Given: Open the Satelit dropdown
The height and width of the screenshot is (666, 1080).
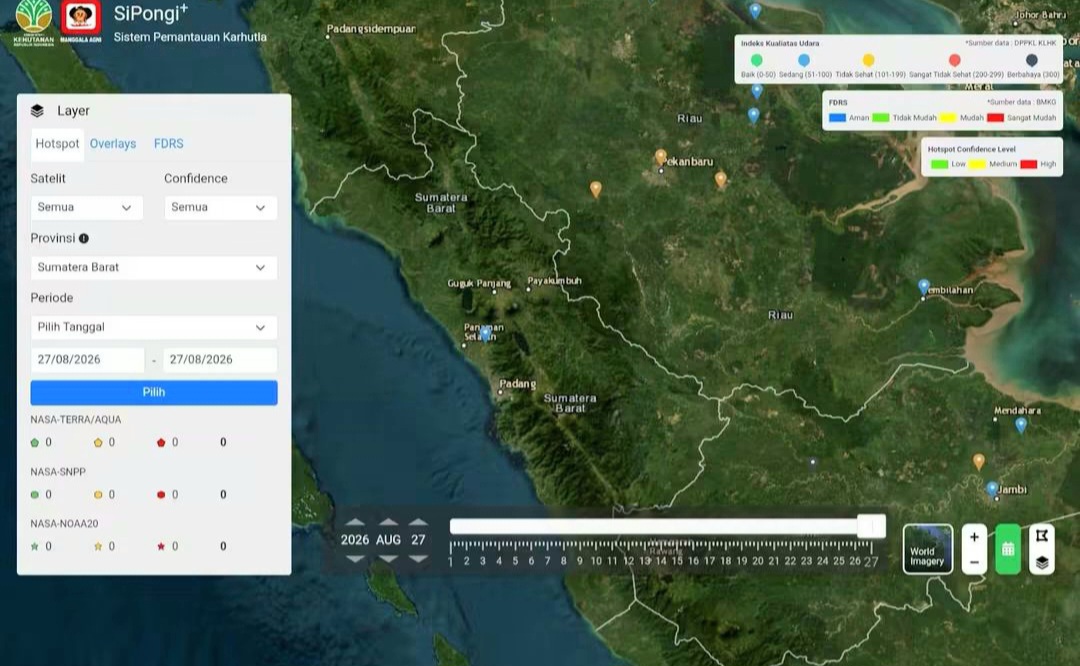Looking at the screenshot, I should pos(87,207).
